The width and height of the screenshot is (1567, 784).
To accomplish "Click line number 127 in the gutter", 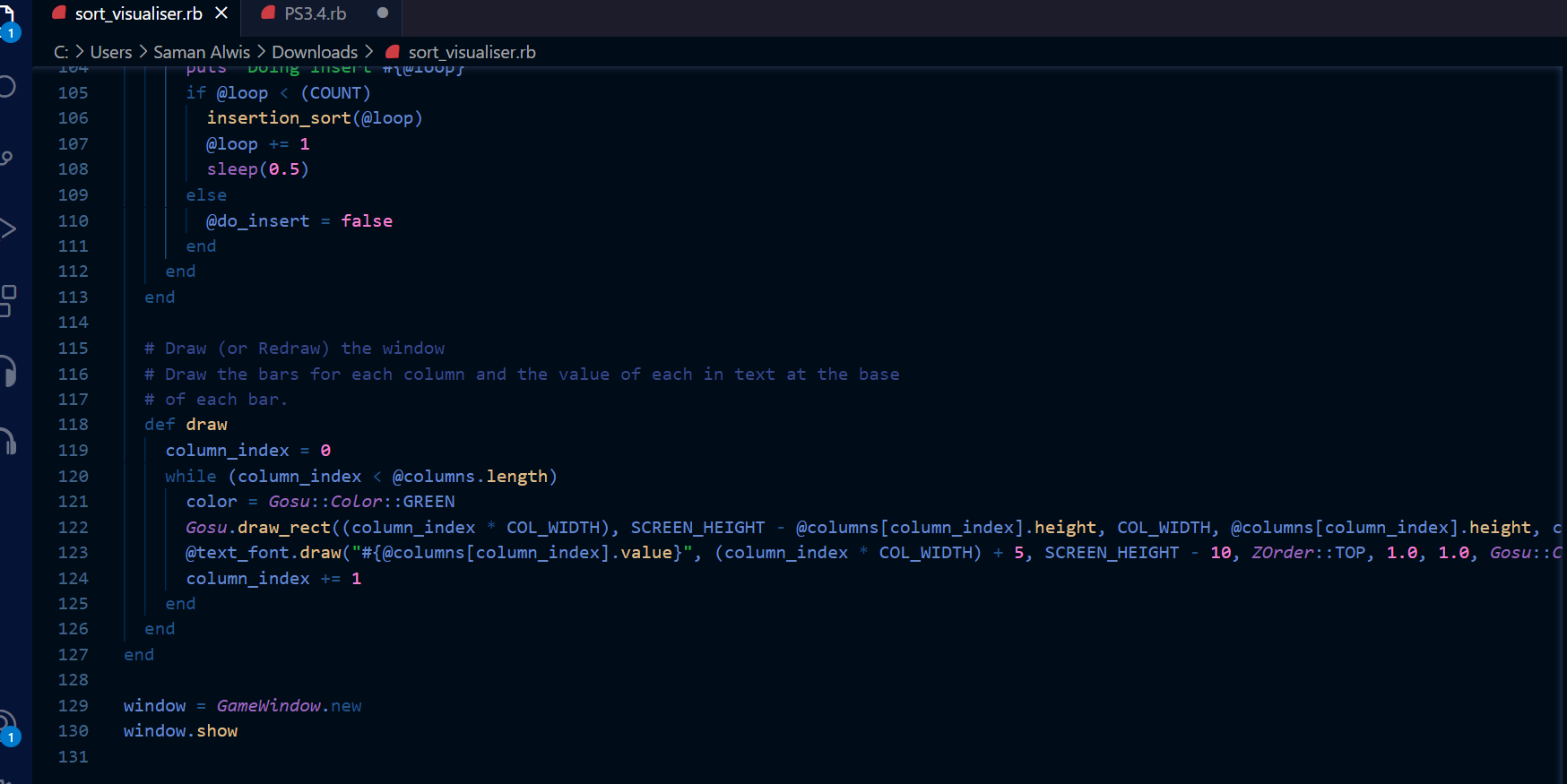I will pos(74,655).
